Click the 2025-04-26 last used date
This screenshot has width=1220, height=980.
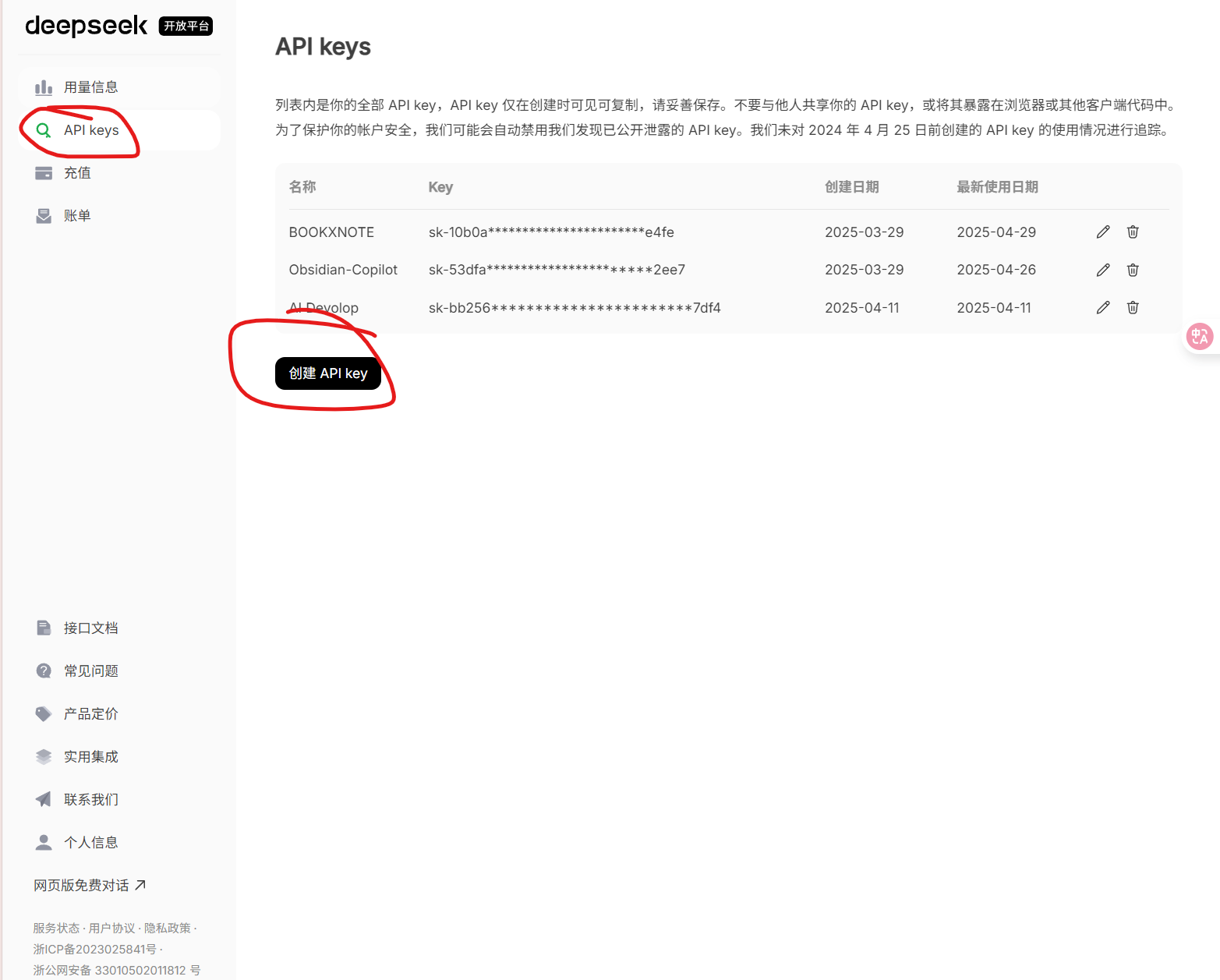tap(996, 270)
